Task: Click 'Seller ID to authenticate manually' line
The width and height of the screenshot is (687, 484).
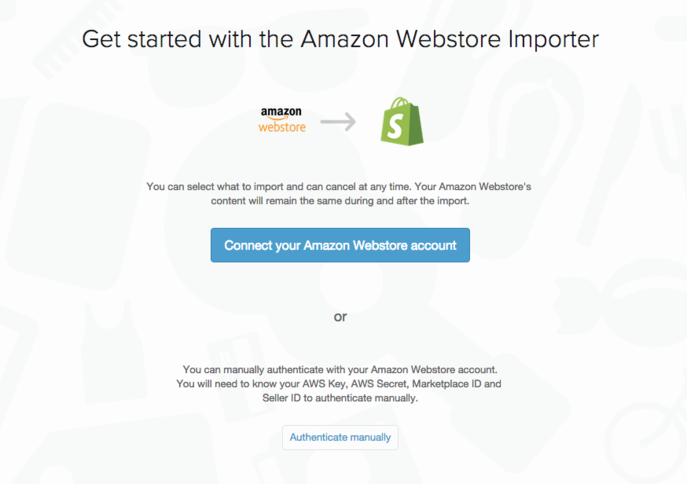Action: [340, 398]
